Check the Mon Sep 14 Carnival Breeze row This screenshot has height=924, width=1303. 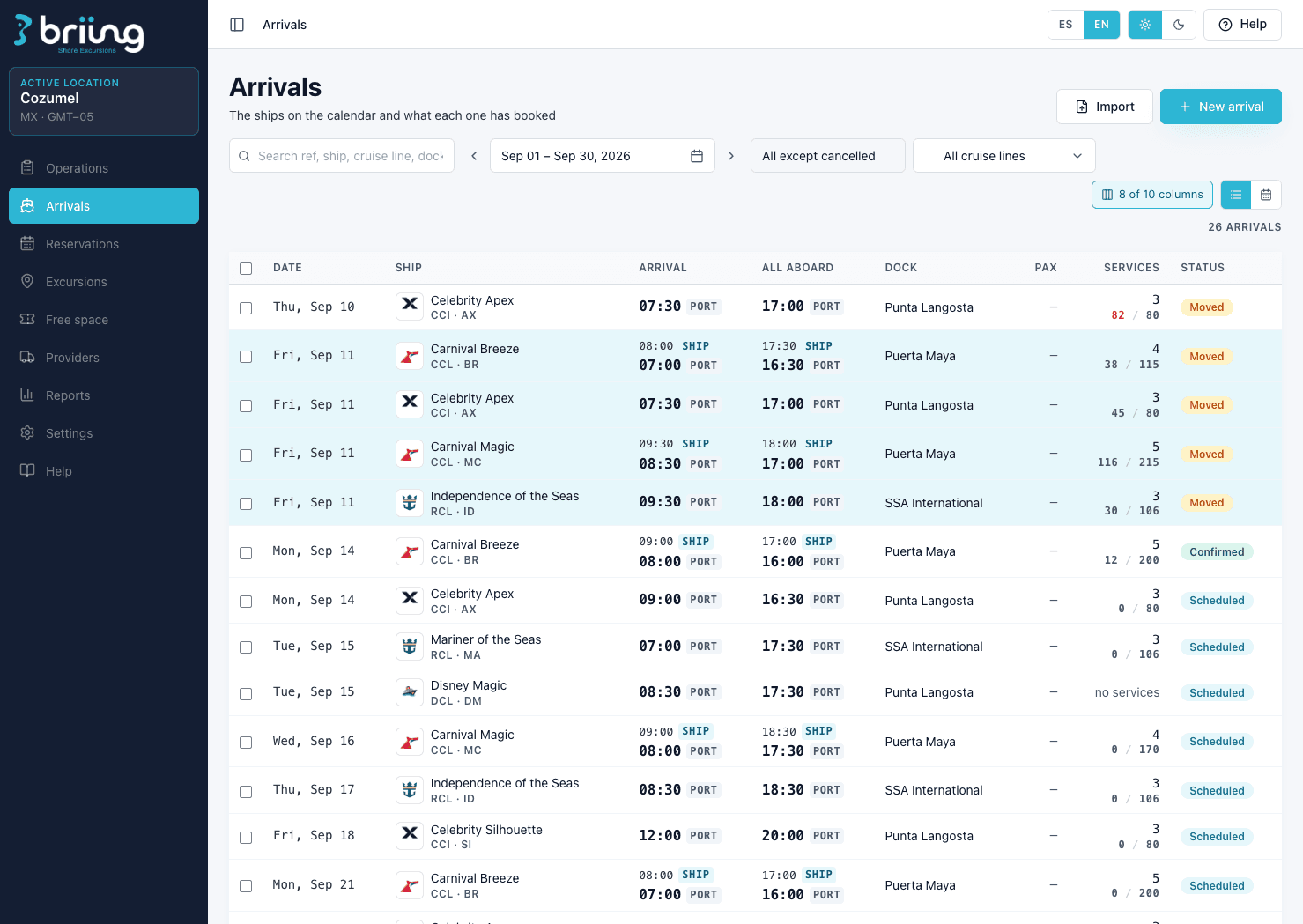pyautogui.click(x=246, y=553)
